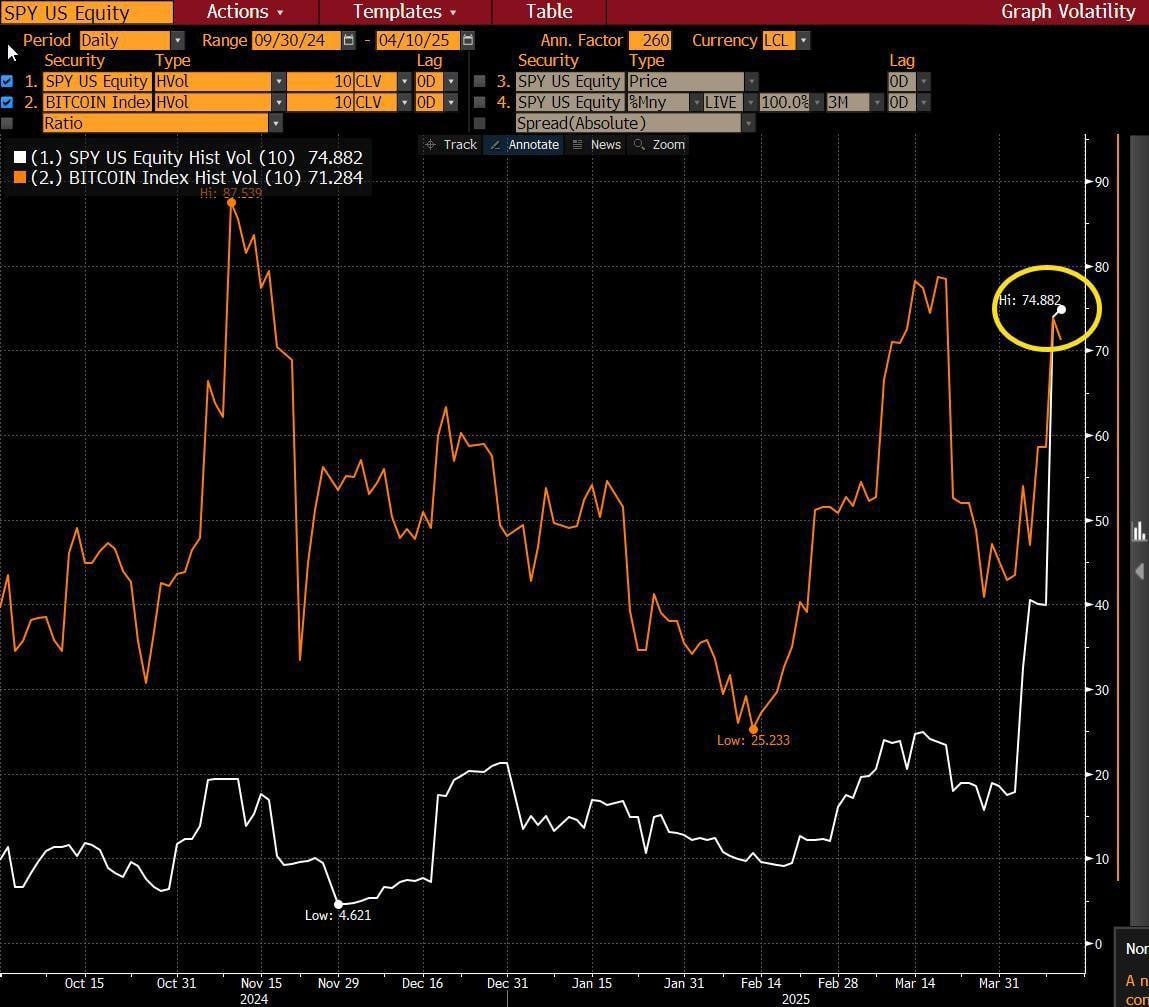Click the Hi: 74.882 SPY marker
The height and width of the screenshot is (1007, 1149).
1061,309
